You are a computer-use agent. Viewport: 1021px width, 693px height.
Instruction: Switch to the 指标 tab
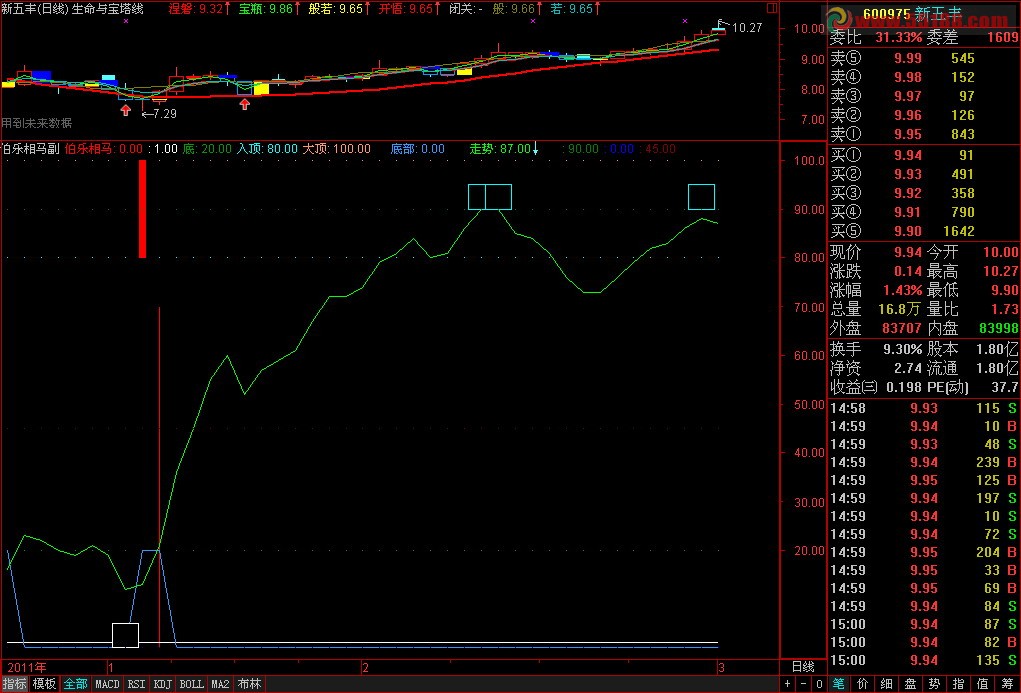pos(14,685)
